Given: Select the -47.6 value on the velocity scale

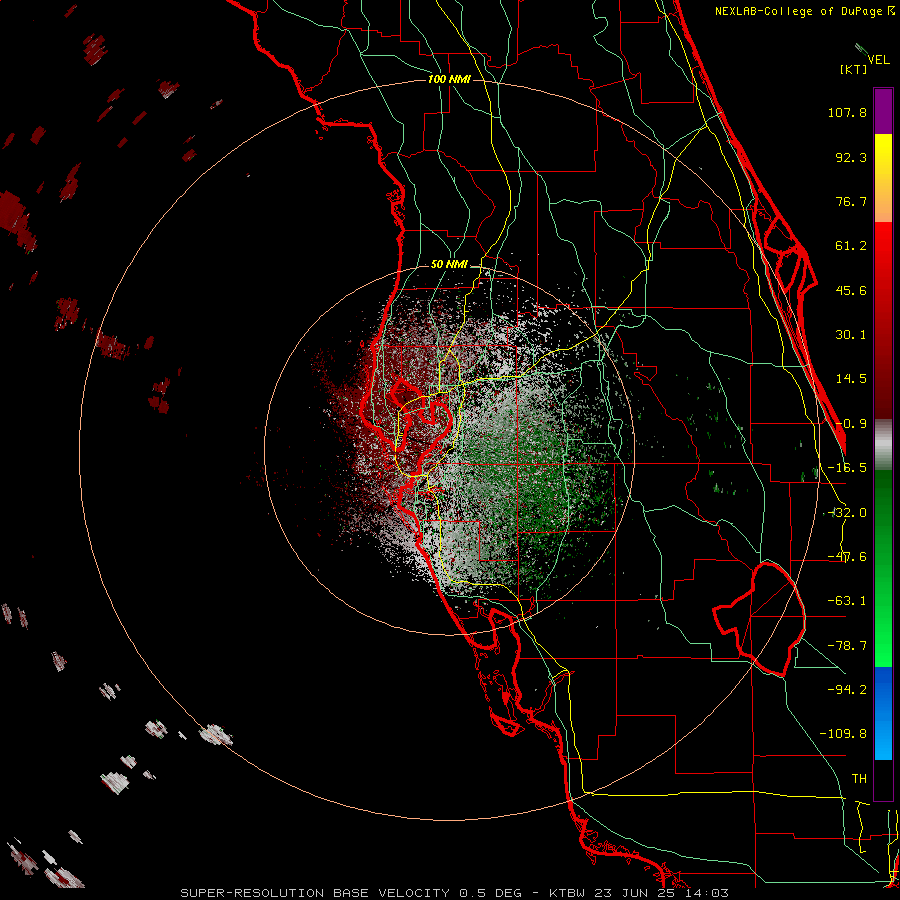Looking at the screenshot, I should point(847,557).
